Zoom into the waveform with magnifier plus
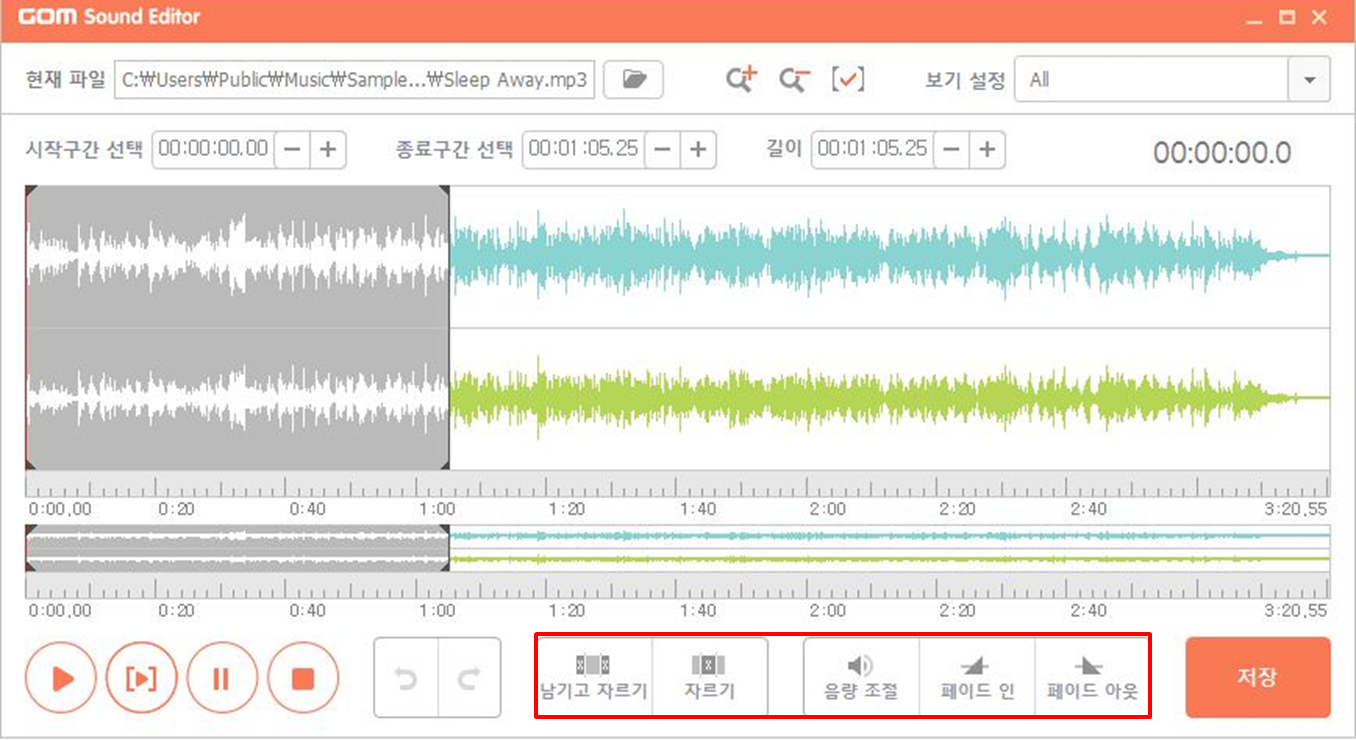1356x740 pixels. 741,79
